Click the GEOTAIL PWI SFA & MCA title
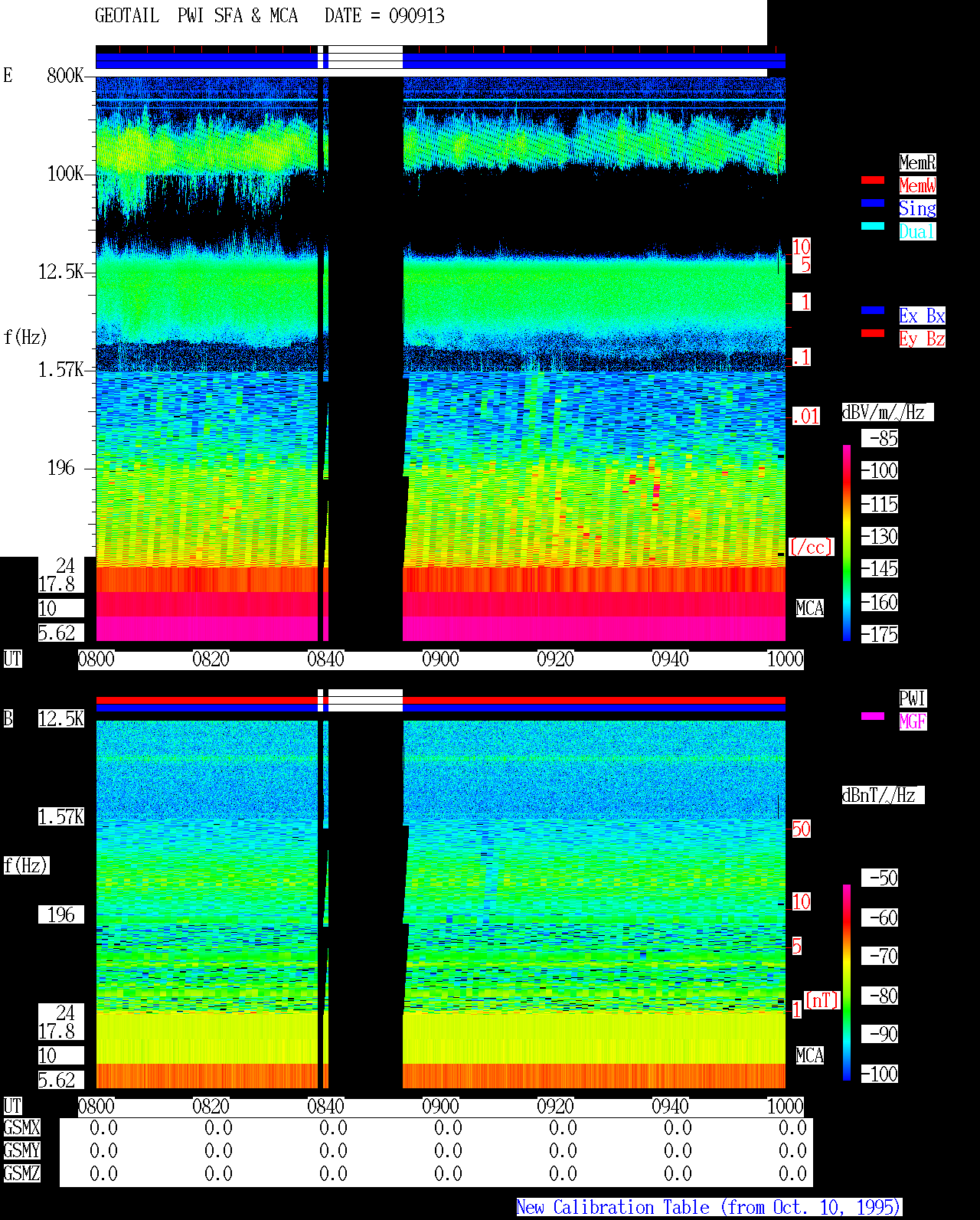The image size is (980, 1220). (196, 16)
